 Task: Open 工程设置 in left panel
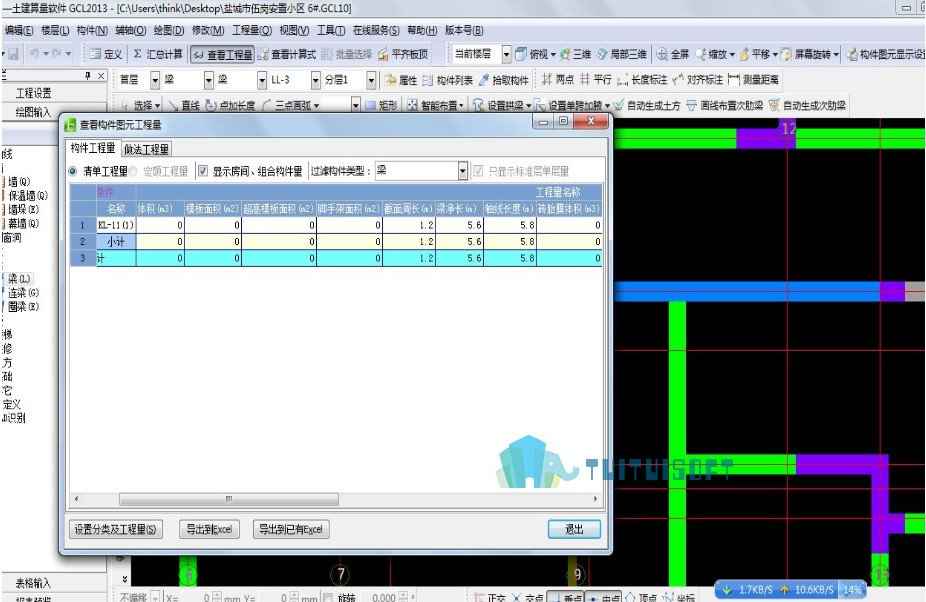click(x=34, y=93)
